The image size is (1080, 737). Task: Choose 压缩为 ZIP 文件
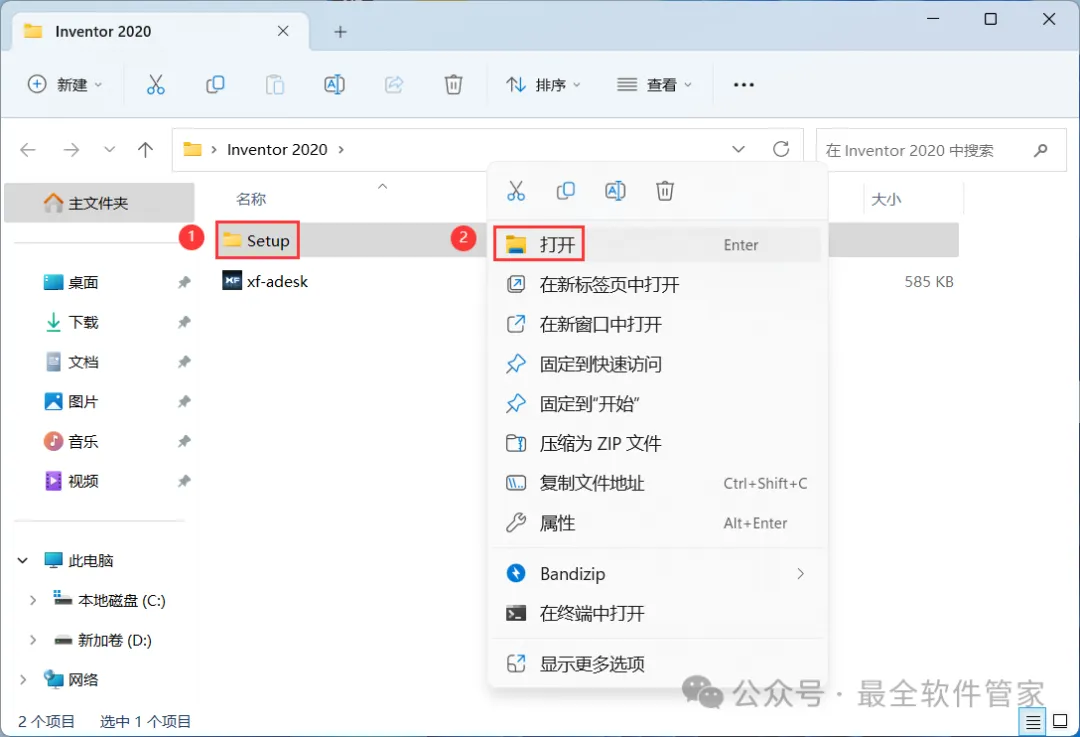657,444
